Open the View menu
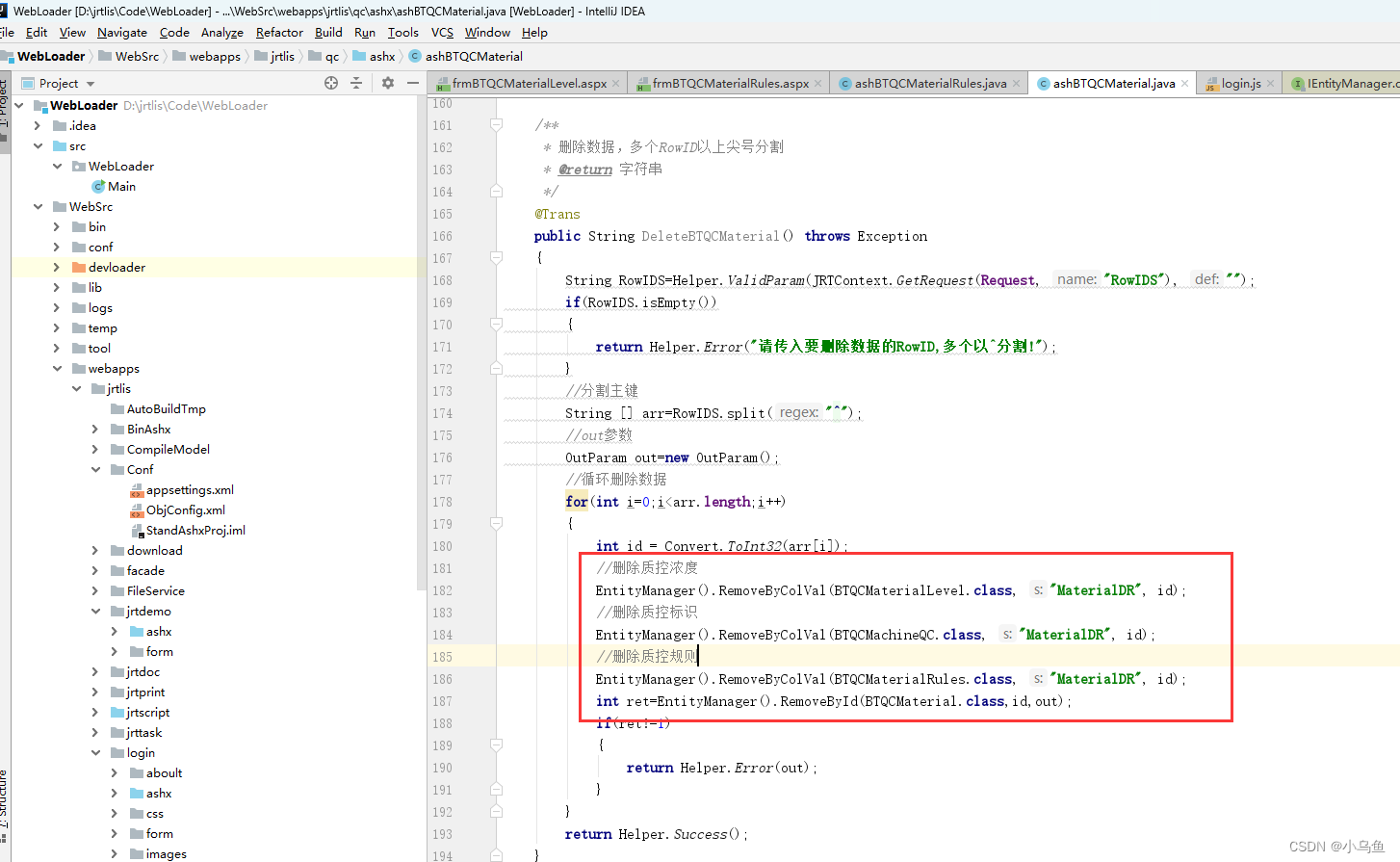The height and width of the screenshot is (862, 1400). (72, 32)
